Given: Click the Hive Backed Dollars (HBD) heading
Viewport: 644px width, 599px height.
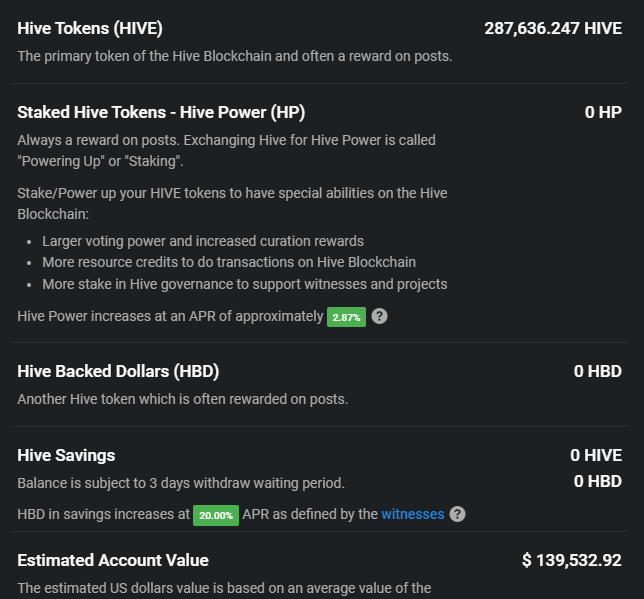Looking at the screenshot, I should 118,371.
